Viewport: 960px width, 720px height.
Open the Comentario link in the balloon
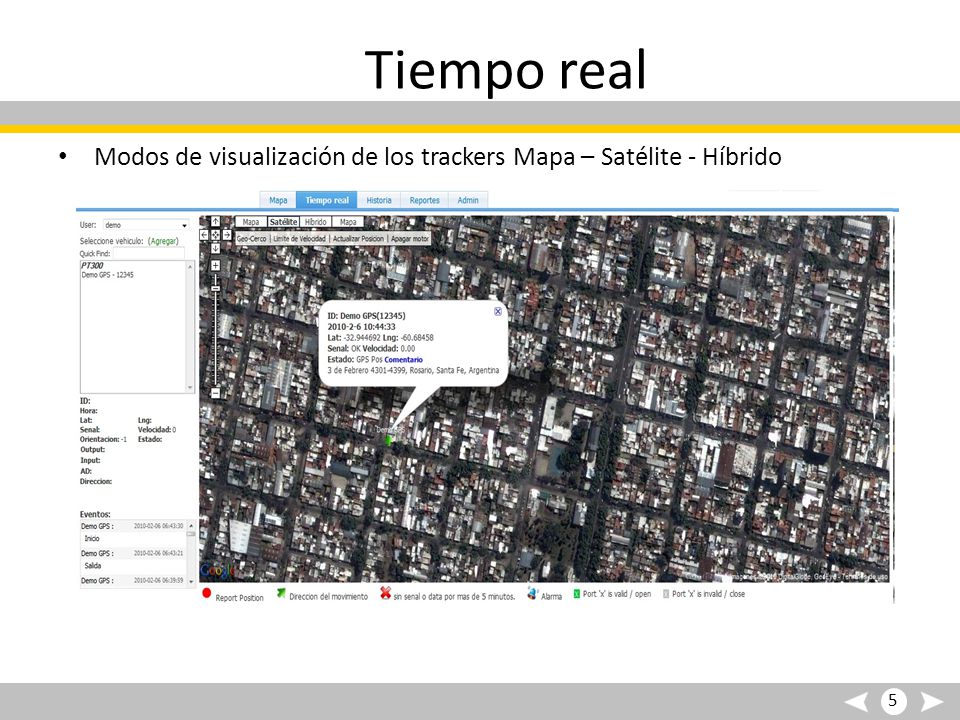pyautogui.click(x=403, y=360)
